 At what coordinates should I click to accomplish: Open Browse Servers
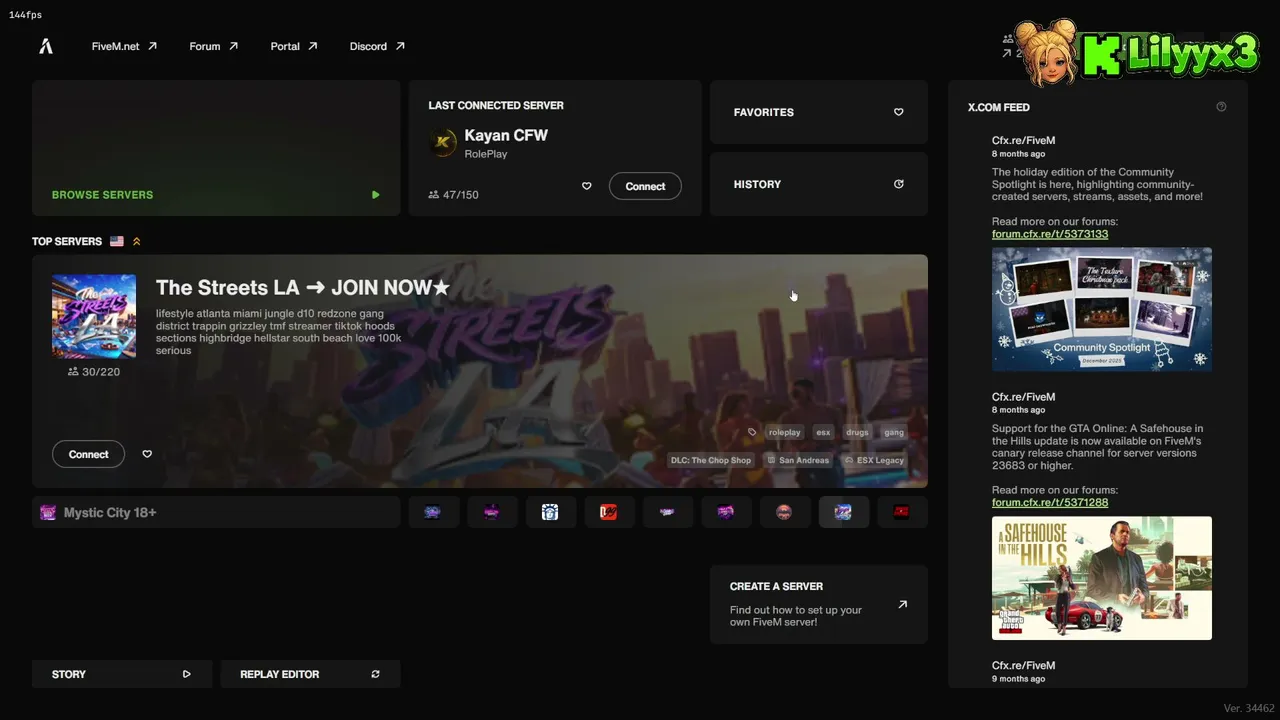[216, 148]
